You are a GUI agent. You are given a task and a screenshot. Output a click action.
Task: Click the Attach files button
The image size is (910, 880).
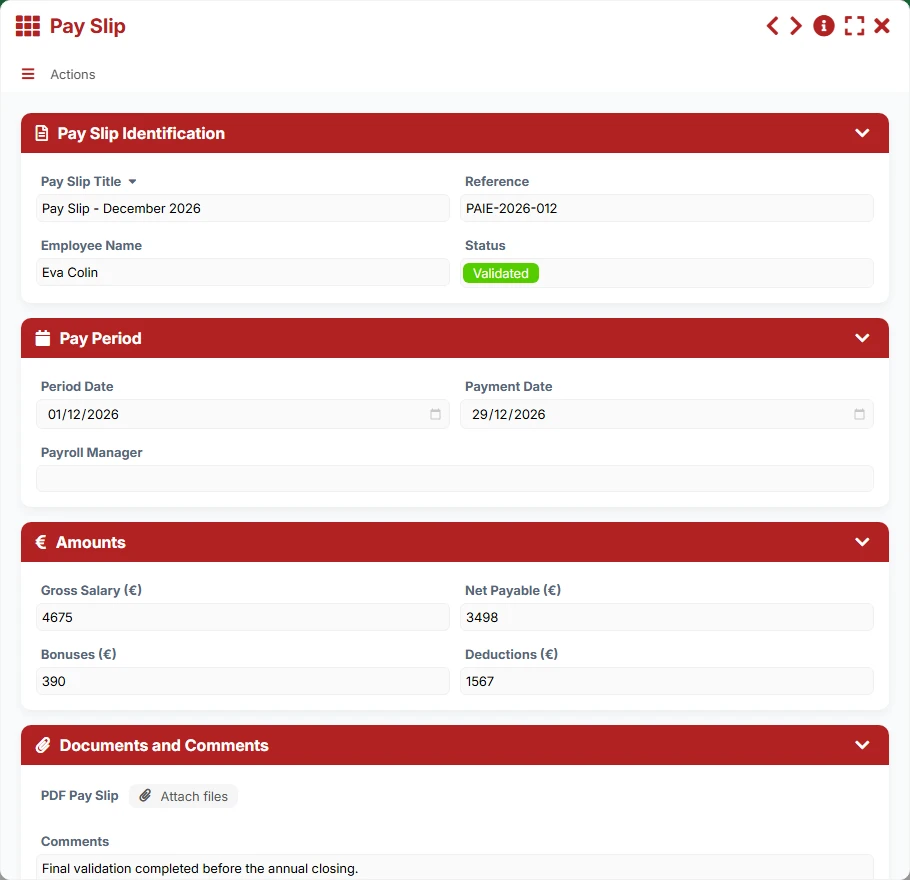point(183,796)
